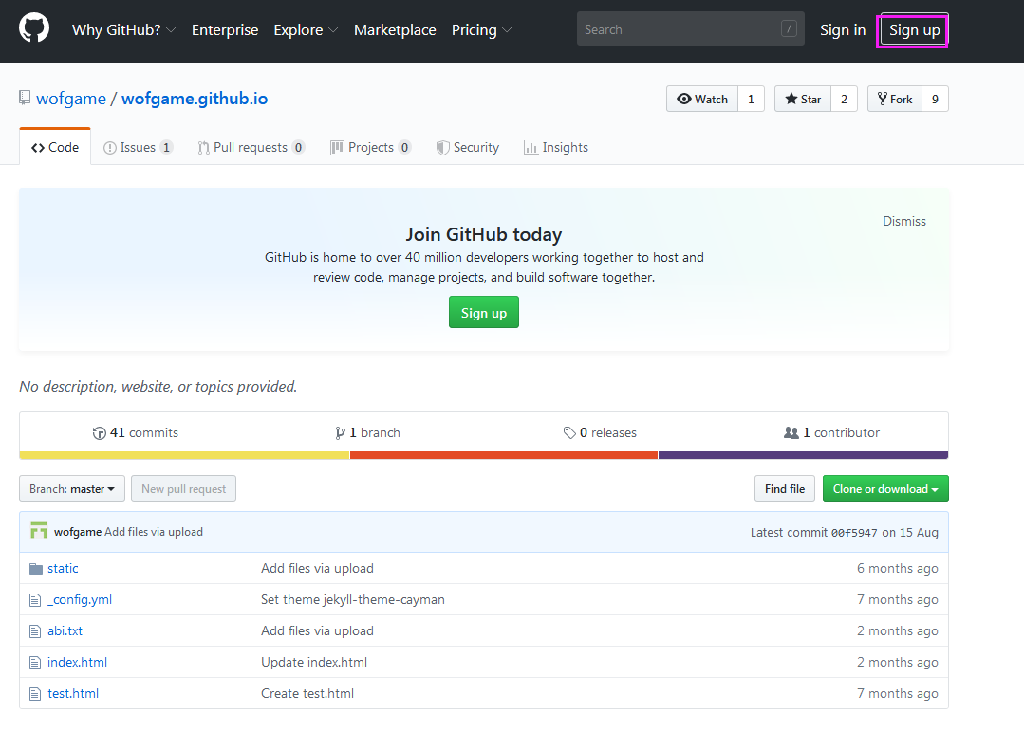Image resolution: width=1024 pixels, height=731 pixels.
Task: View the 1 contributor link
Action: point(832,432)
